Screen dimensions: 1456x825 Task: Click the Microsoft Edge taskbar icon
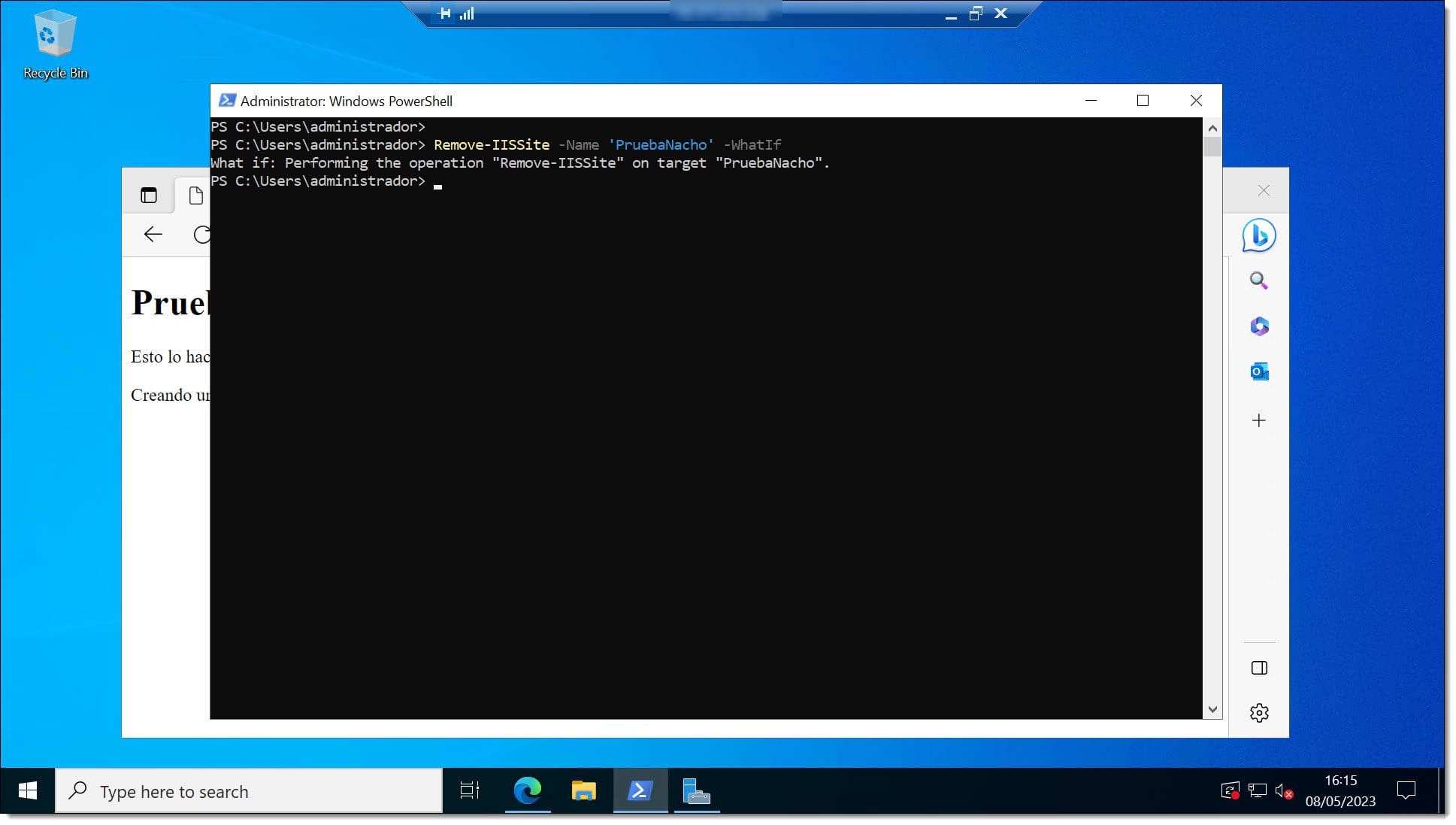click(x=527, y=791)
